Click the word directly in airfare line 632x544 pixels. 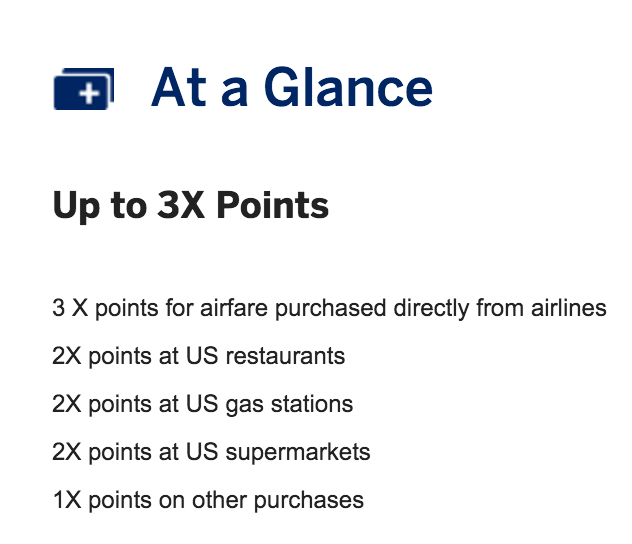pos(431,309)
